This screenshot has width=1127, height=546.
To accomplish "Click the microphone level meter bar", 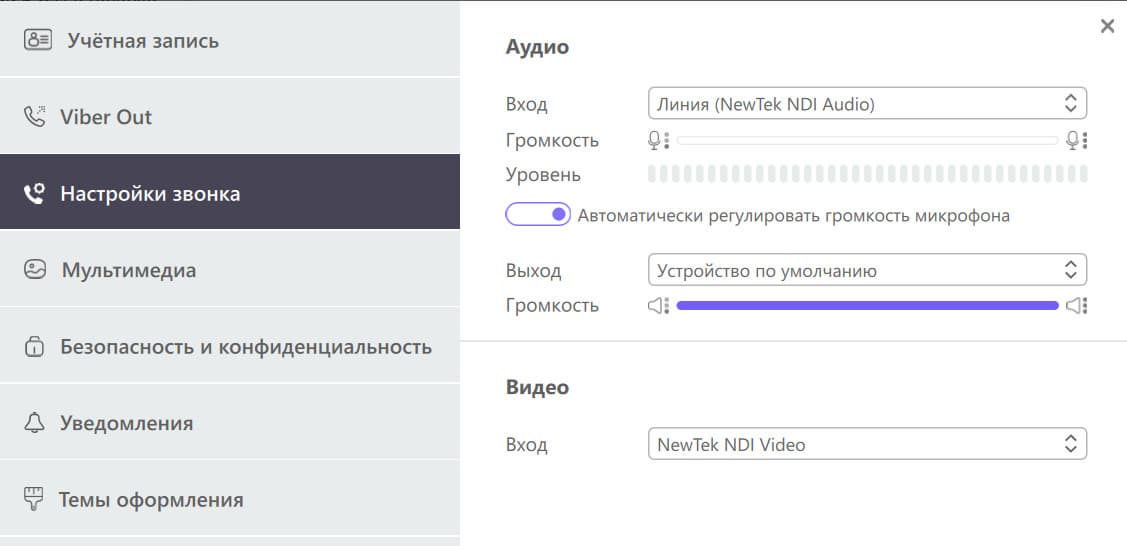I will [x=867, y=174].
